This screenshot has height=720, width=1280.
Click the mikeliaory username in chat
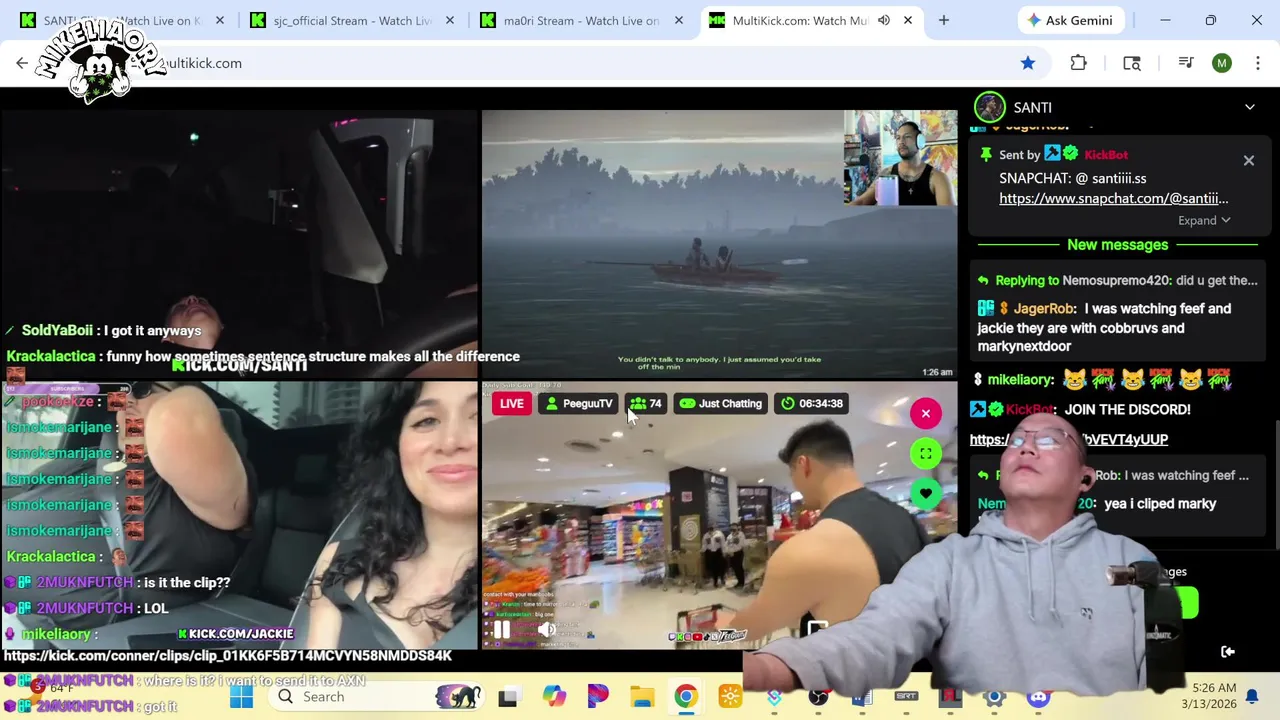click(x=1020, y=379)
